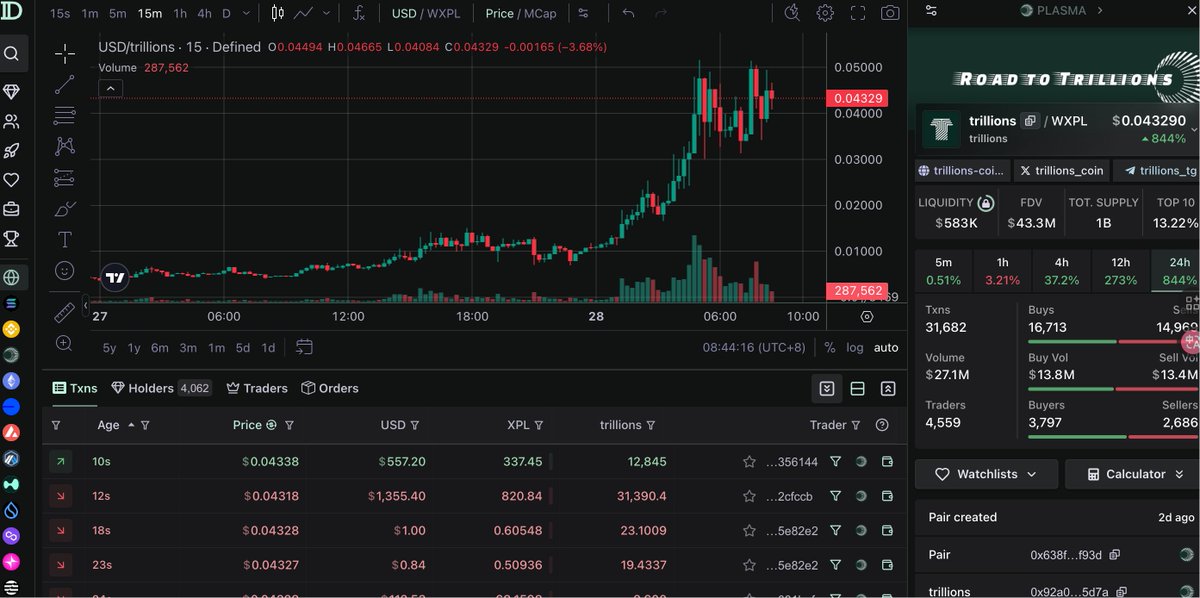
Task: Open the Age column filter
Action: click(x=145, y=425)
